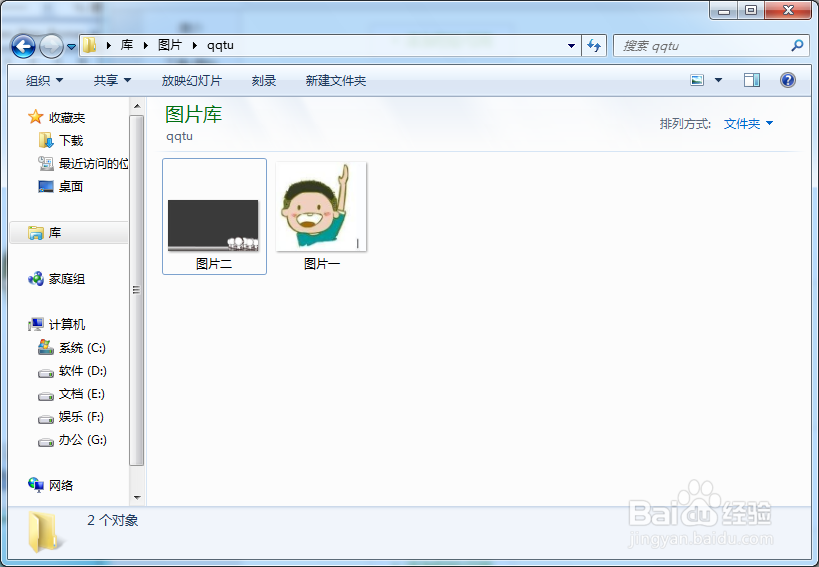Click the 家庭组 homegroup icon
This screenshot has height=567, width=819.
pyautogui.click(x=36, y=279)
